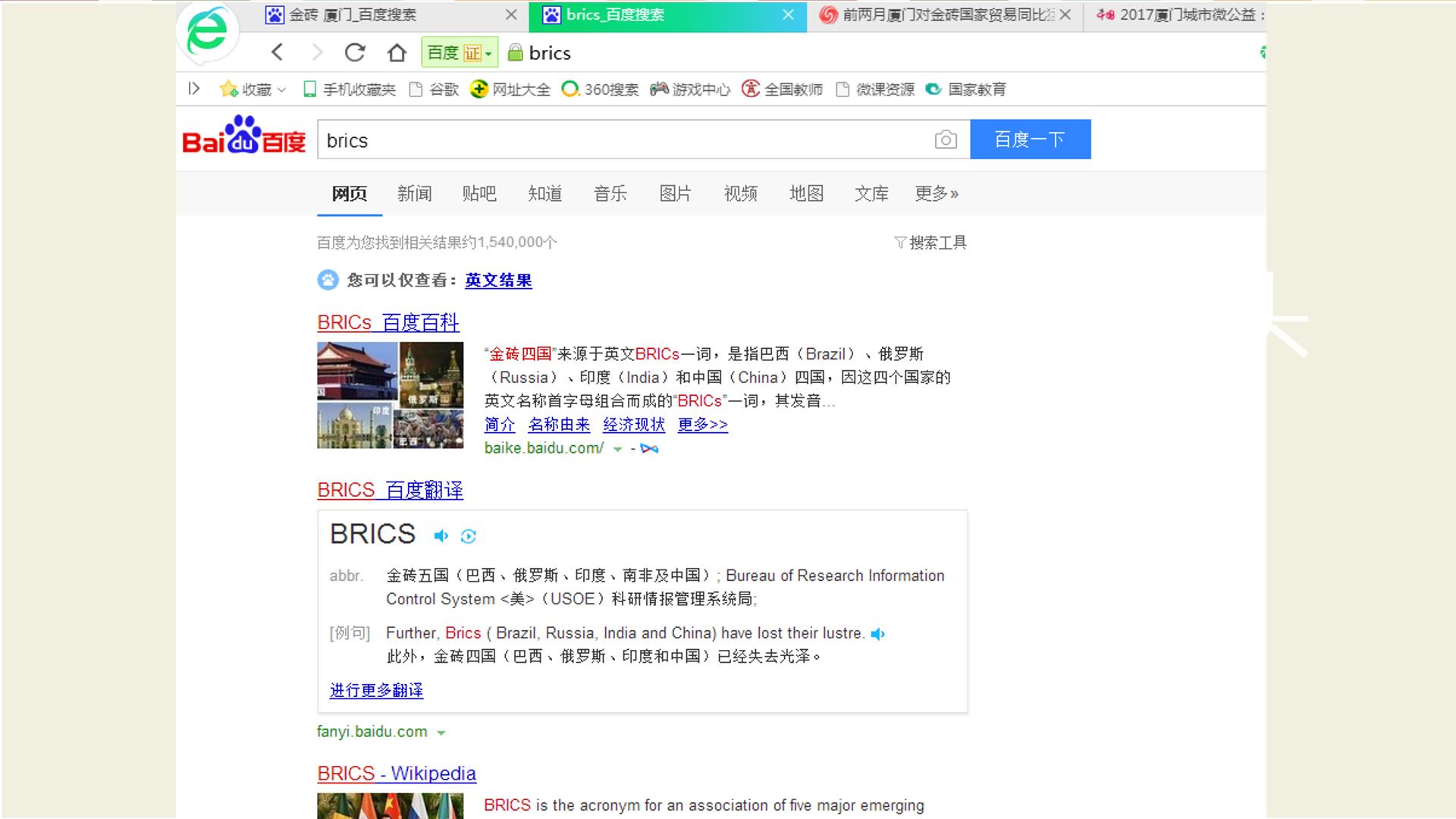This screenshot has width=1456, height=819.
Task: Expand the bookmarks bar sidebar arrow
Action: pos(194,89)
